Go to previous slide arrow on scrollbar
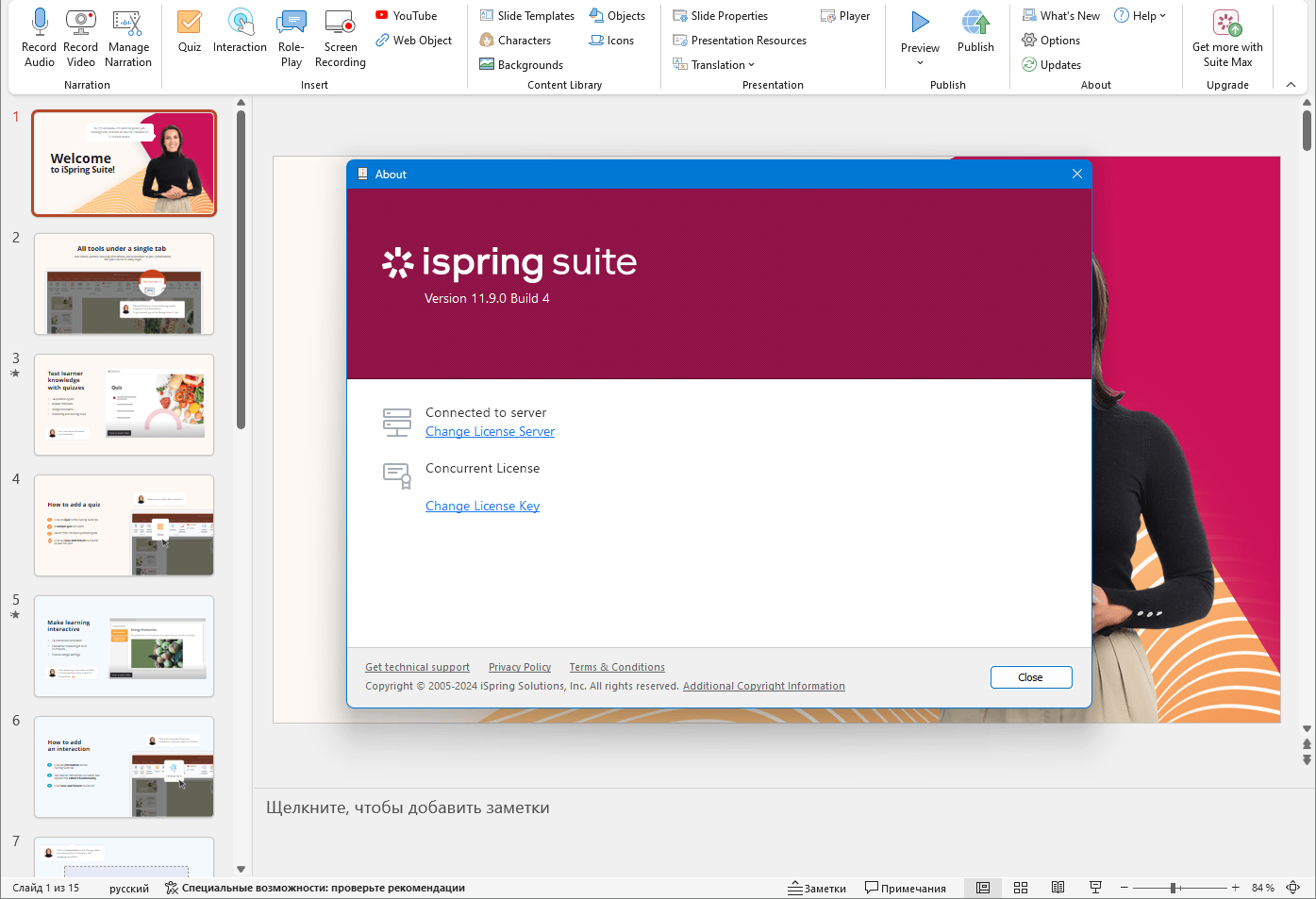Image resolution: width=1316 pixels, height=899 pixels. 1307,744
